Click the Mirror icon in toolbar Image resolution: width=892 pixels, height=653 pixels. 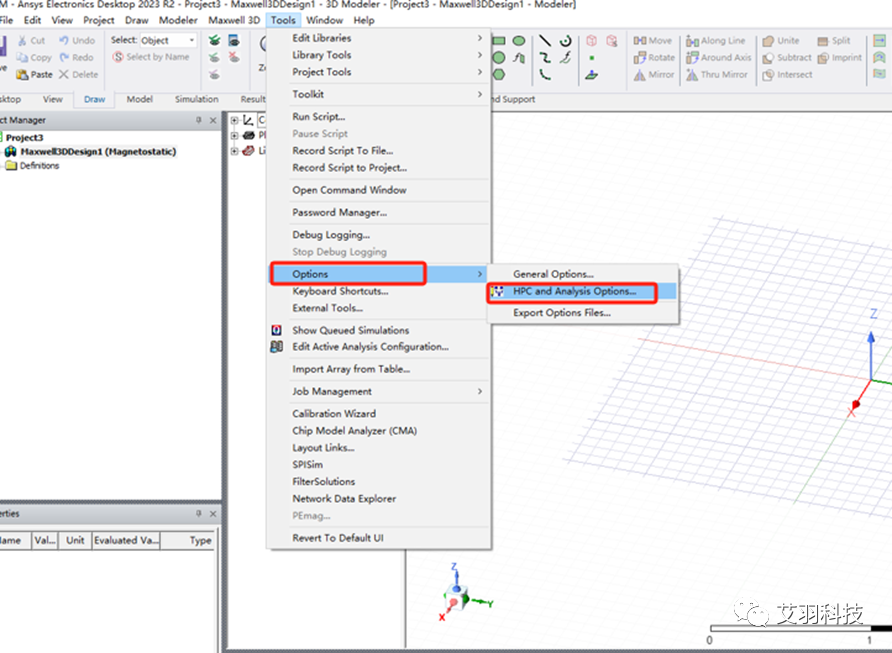[x=640, y=75]
